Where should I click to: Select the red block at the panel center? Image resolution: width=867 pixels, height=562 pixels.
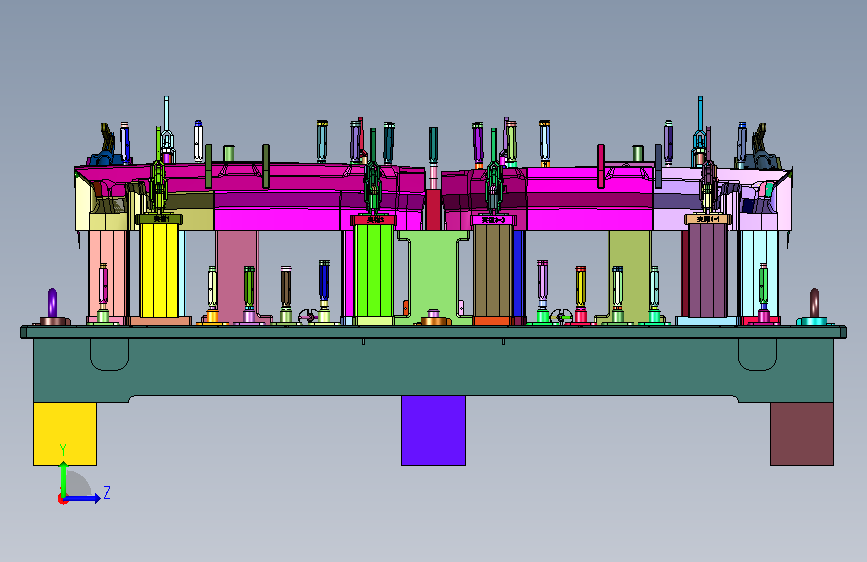pos(433,210)
